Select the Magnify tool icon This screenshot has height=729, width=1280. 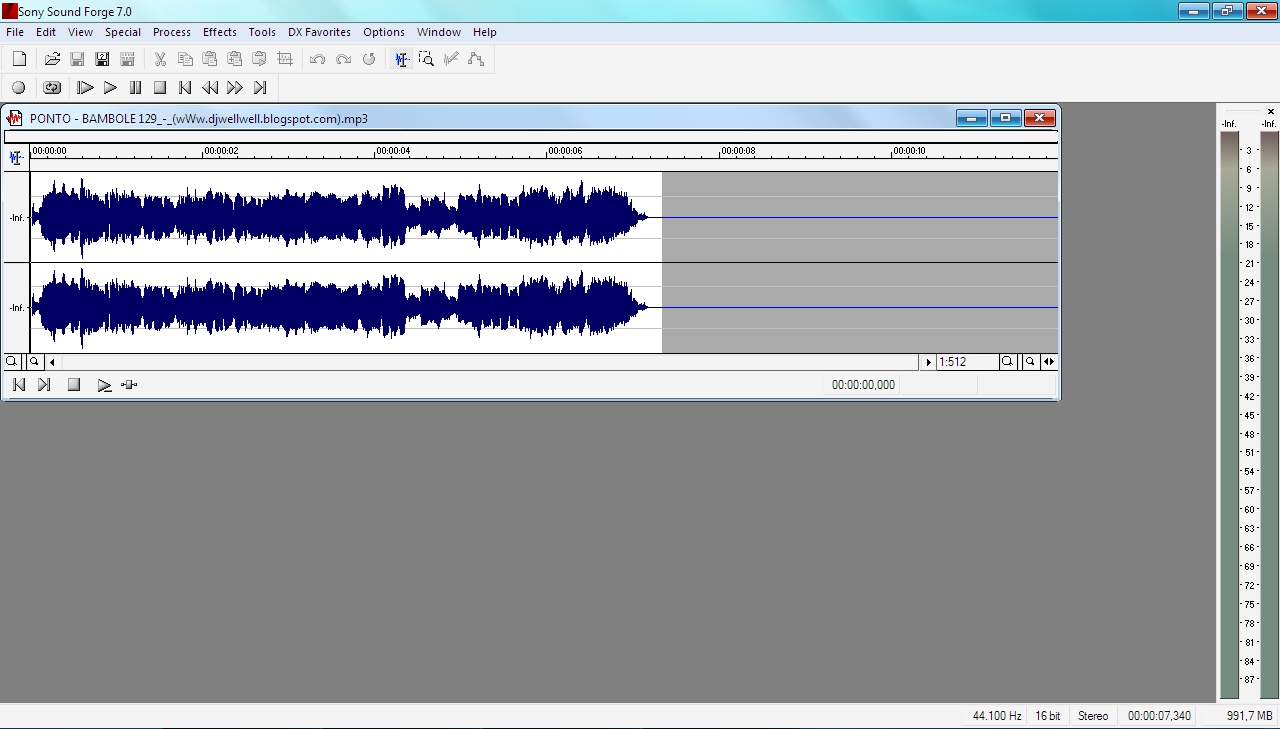pyautogui.click(x=426, y=59)
